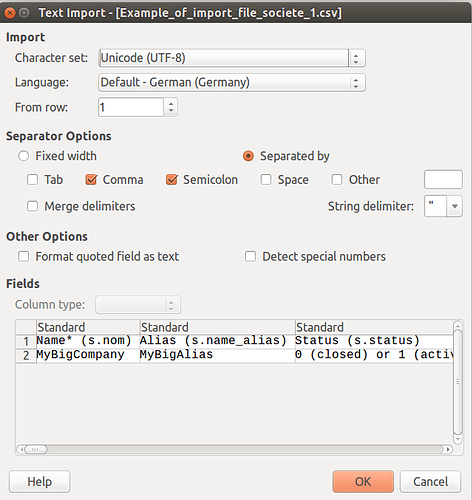The width and height of the screenshot is (472, 500).
Task: Click the horizontal scrollbar thumb in preview
Action: click(36, 449)
